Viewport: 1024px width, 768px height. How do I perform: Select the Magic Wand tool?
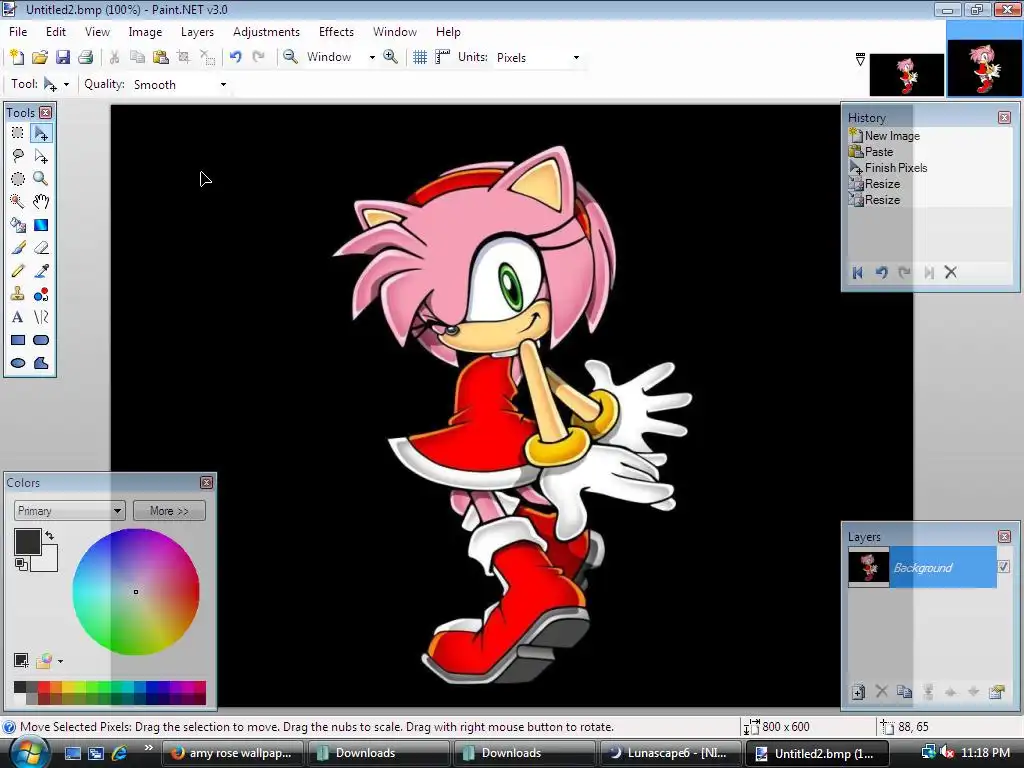coord(18,202)
